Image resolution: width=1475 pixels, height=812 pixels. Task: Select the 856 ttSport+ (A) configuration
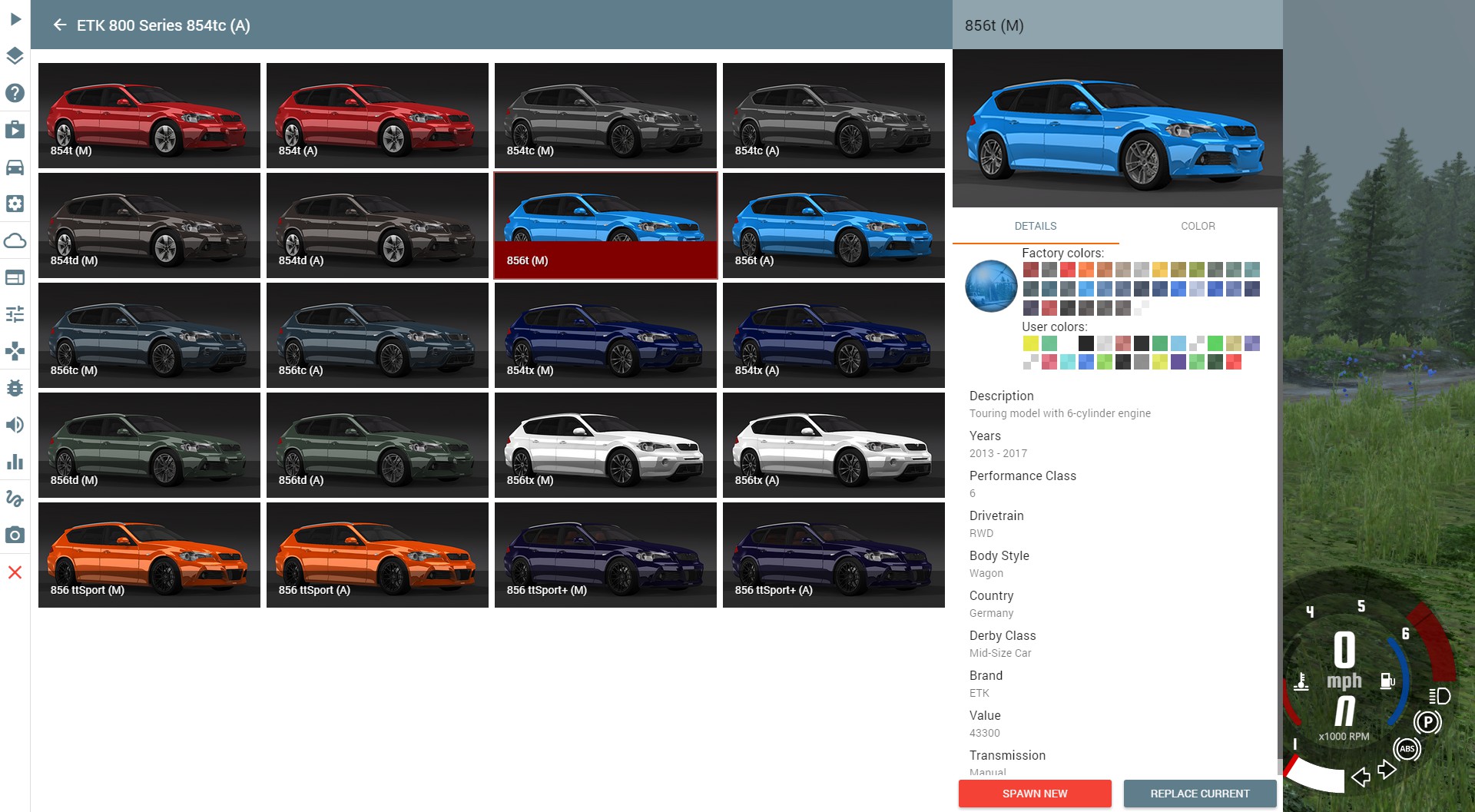834,555
